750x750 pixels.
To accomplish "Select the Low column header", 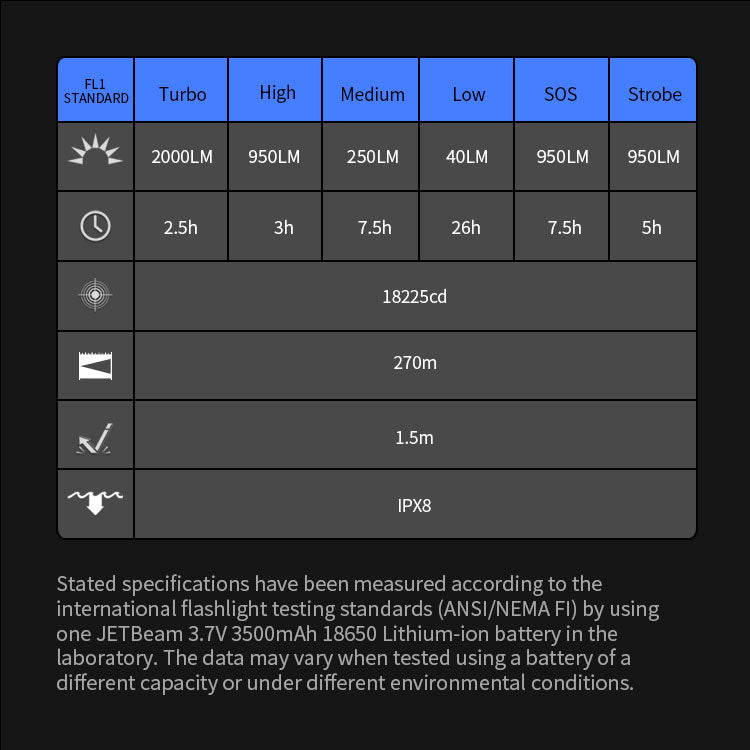I will point(468,94).
